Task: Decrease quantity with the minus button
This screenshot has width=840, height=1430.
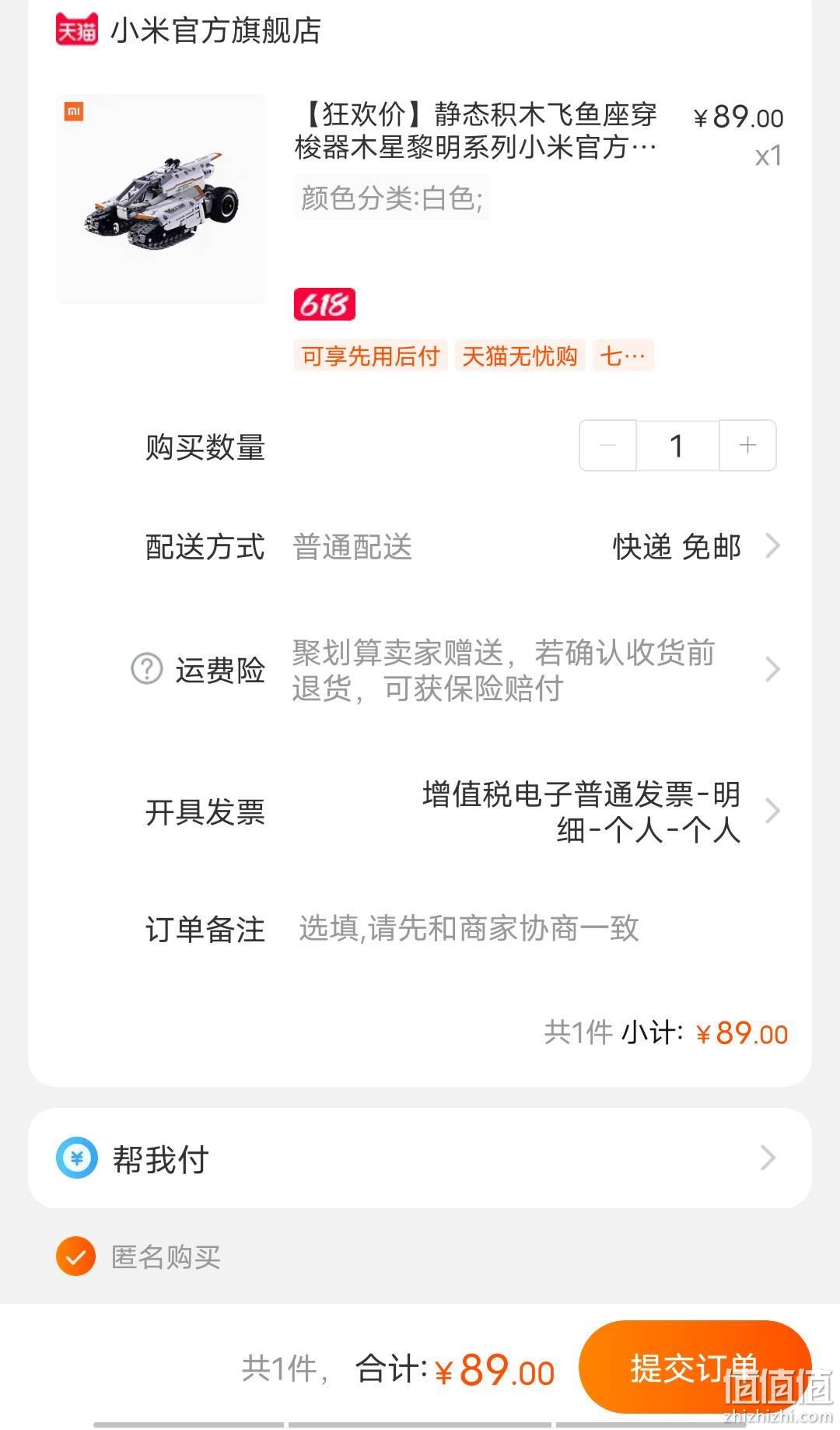Action: click(608, 445)
